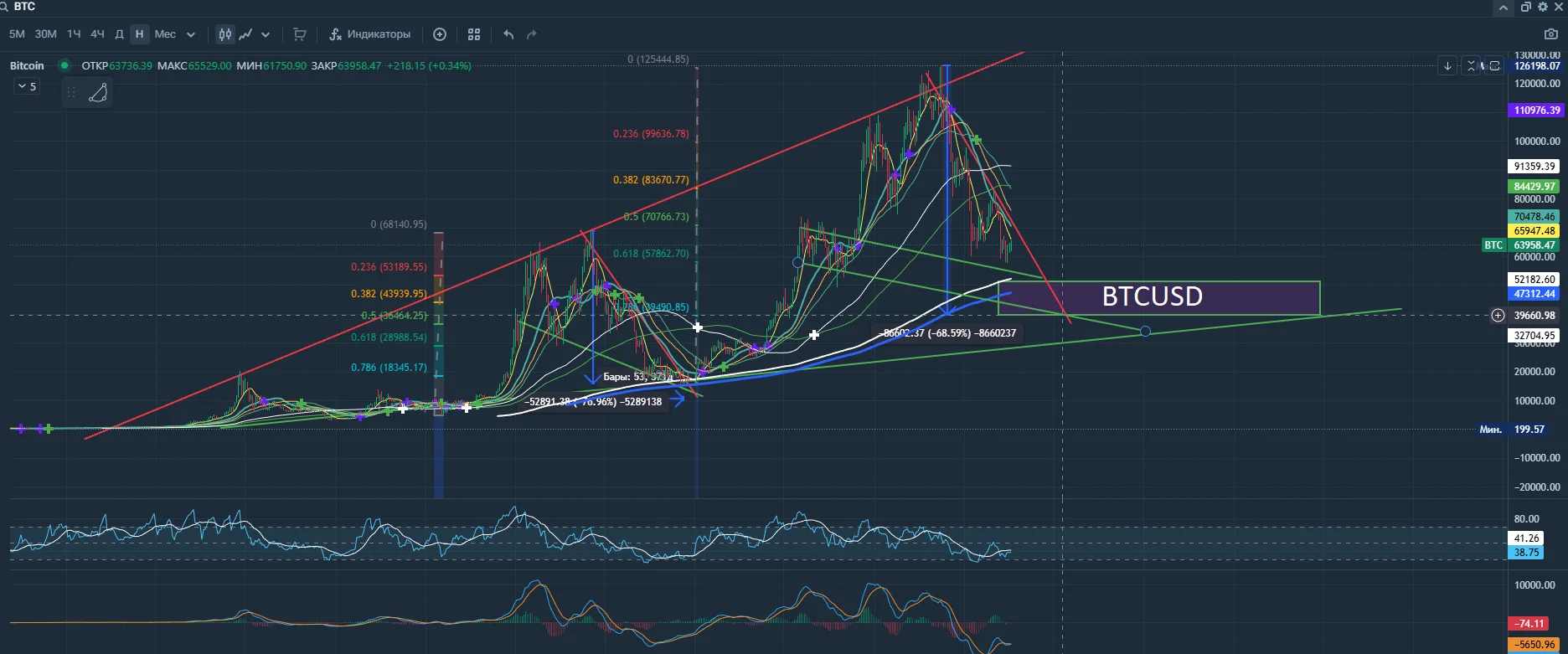
Task: Select the line chart type icon
Action: tap(245, 34)
